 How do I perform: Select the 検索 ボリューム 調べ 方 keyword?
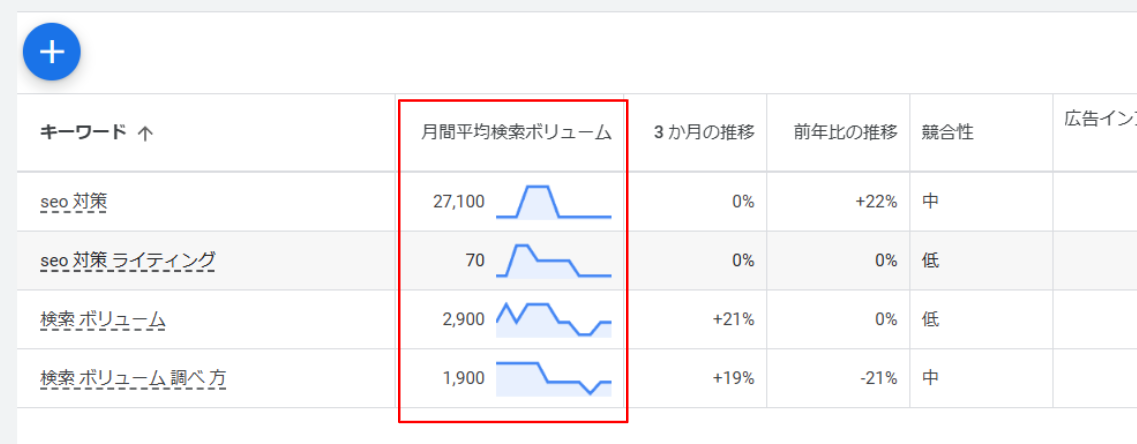coord(133,379)
